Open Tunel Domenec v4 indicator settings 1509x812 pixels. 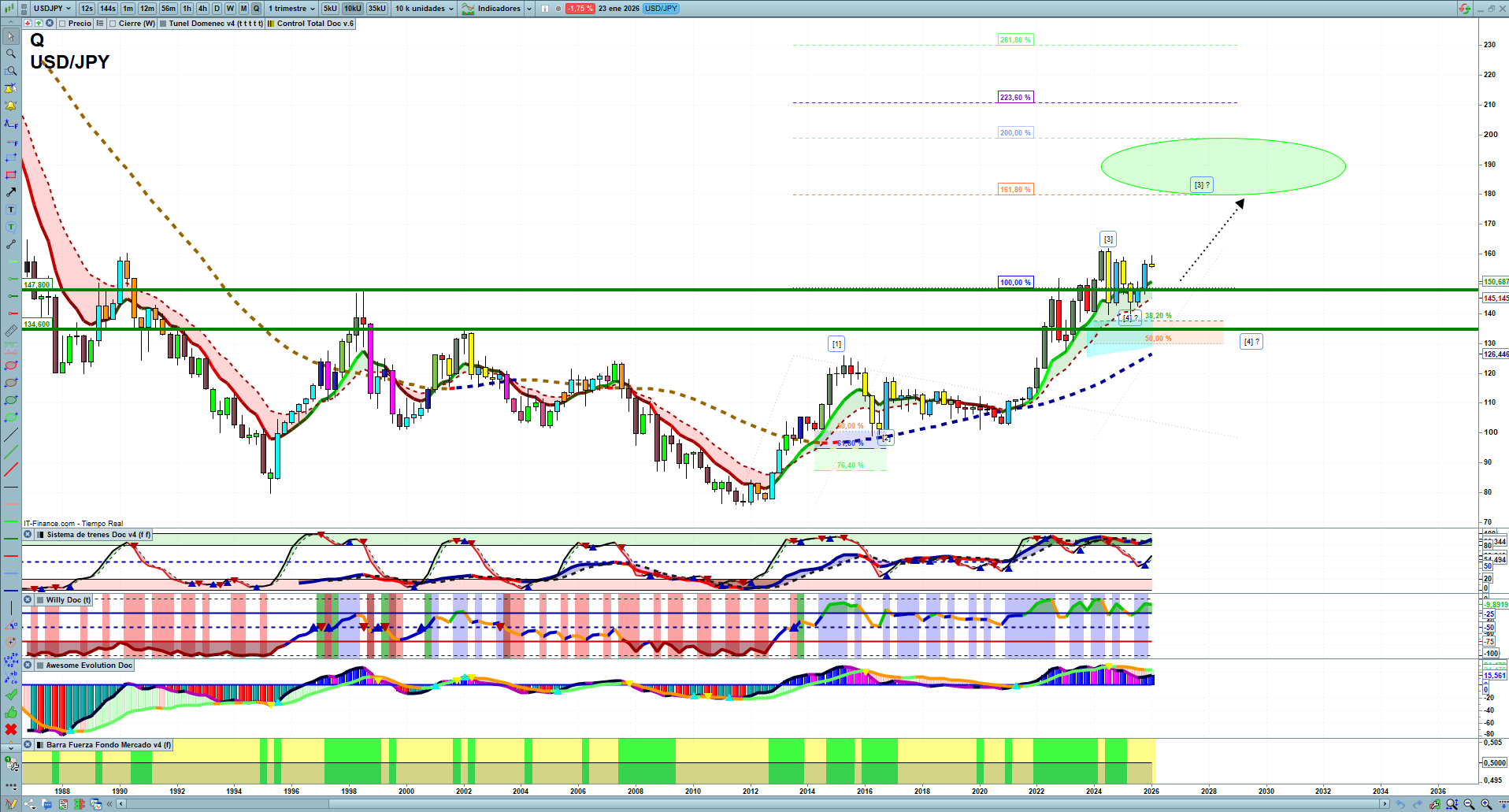216,24
